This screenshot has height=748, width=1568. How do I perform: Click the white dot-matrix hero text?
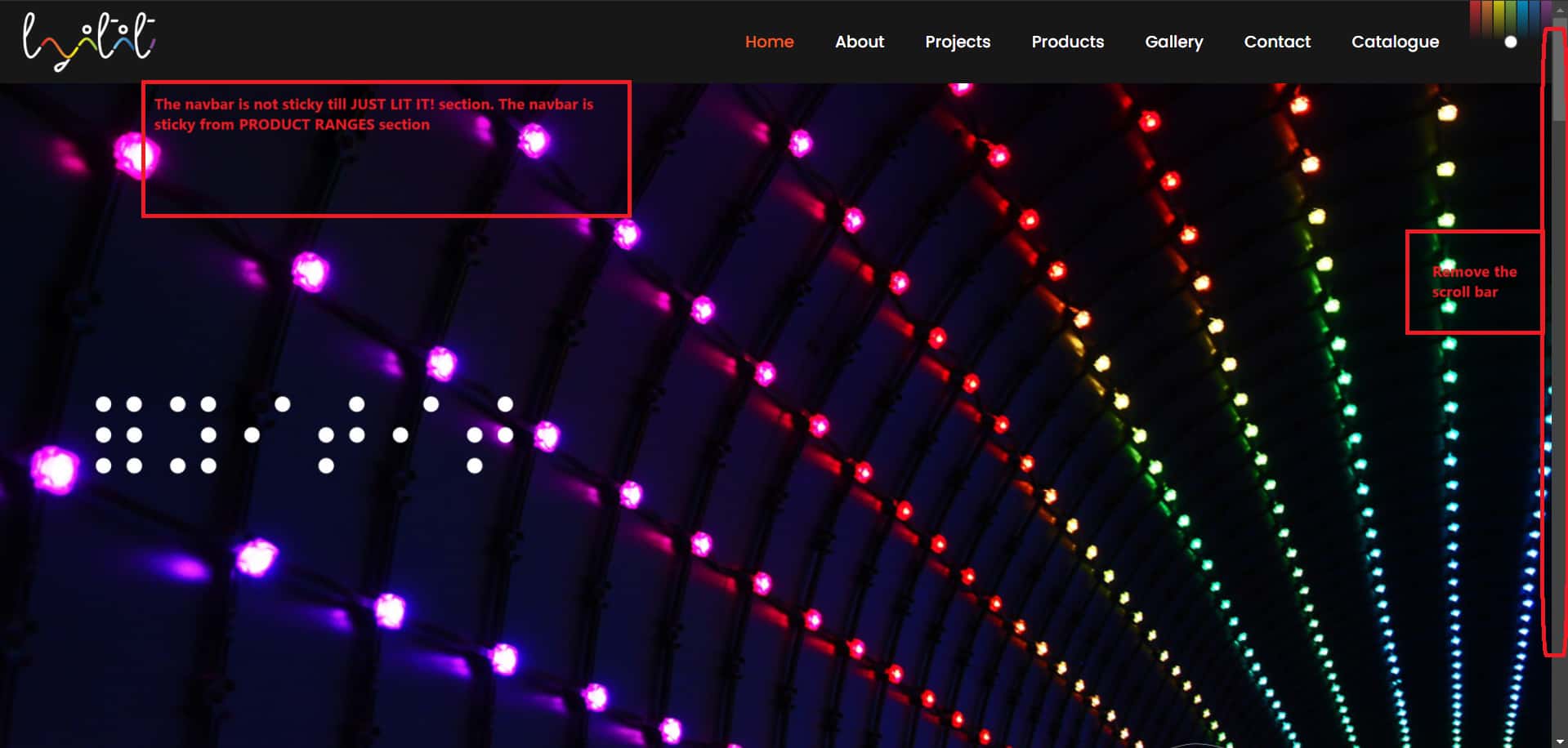click(x=304, y=435)
